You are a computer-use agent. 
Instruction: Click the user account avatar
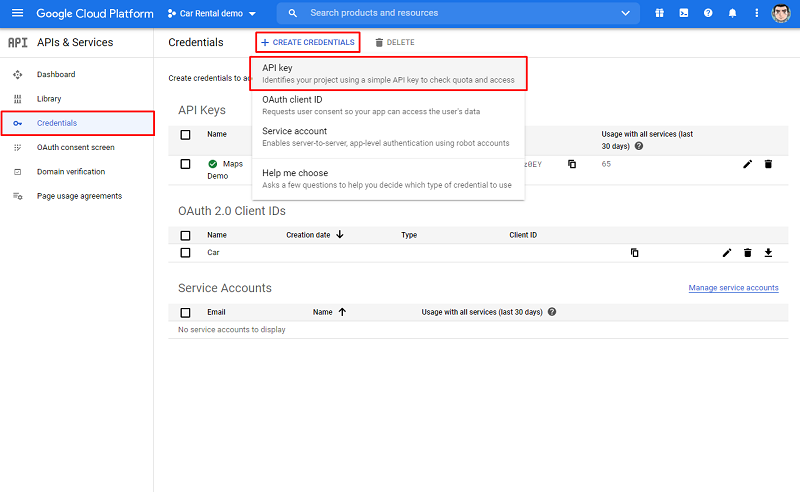(781, 13)
